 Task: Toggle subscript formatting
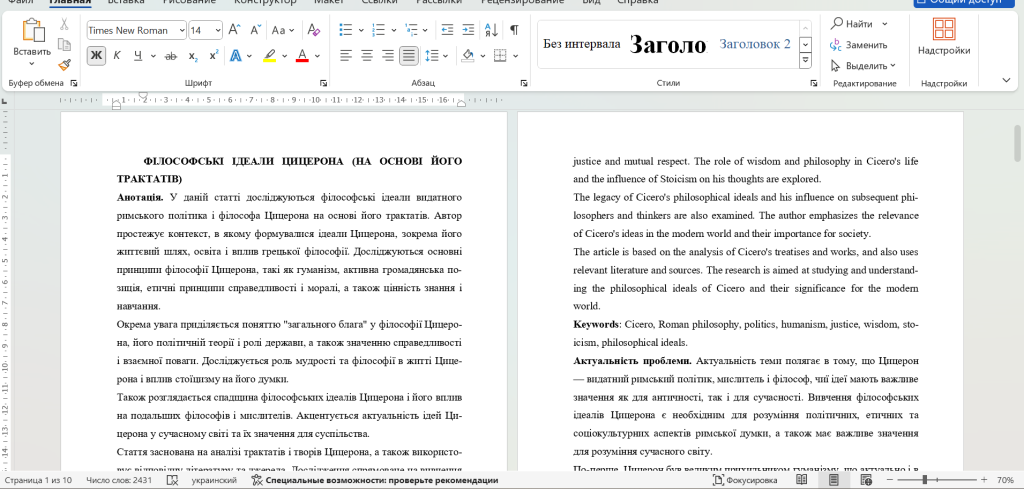pyautogui.click(x=193, y=56)
